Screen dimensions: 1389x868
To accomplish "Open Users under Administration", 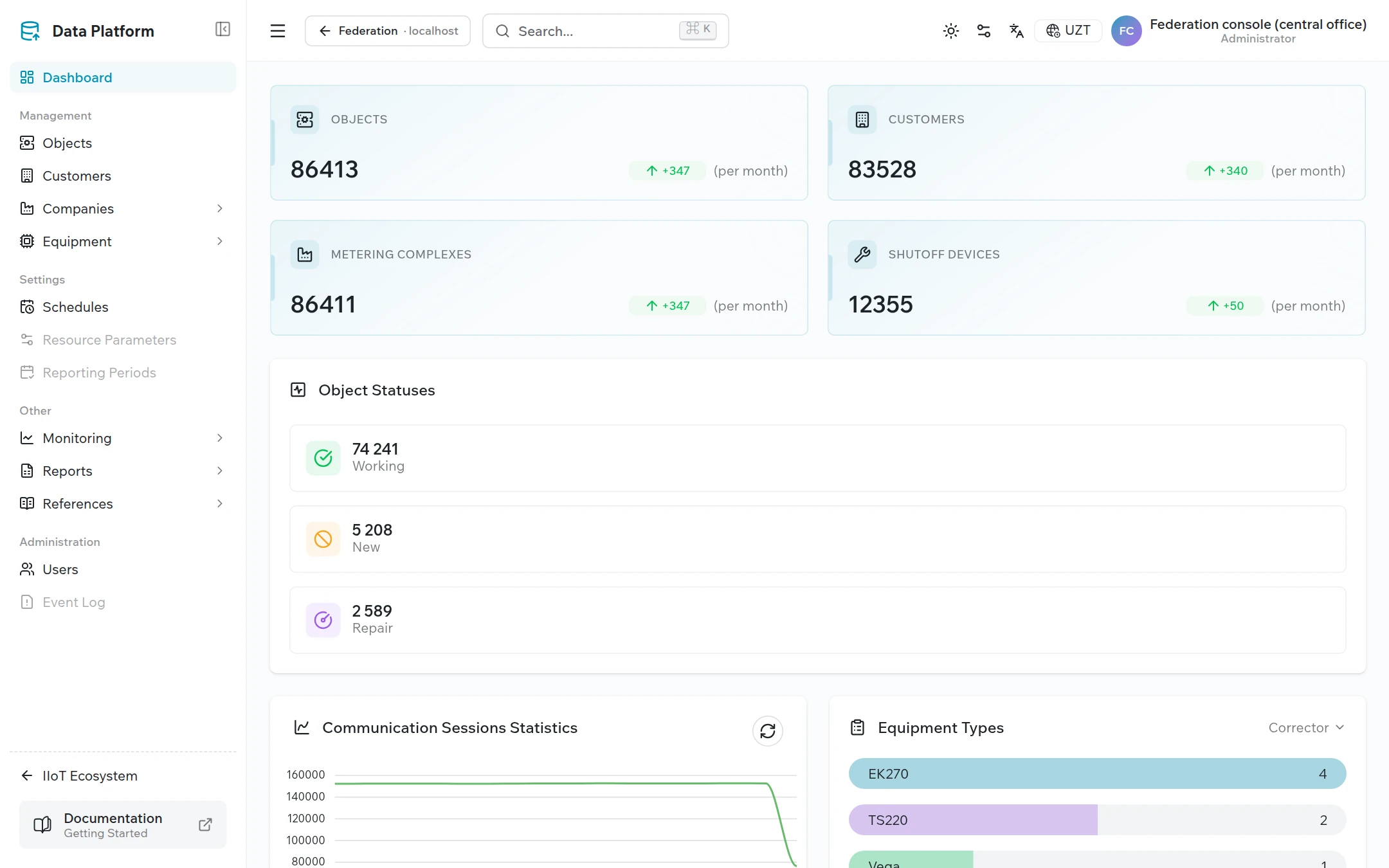I will click(x=123, y=569).
